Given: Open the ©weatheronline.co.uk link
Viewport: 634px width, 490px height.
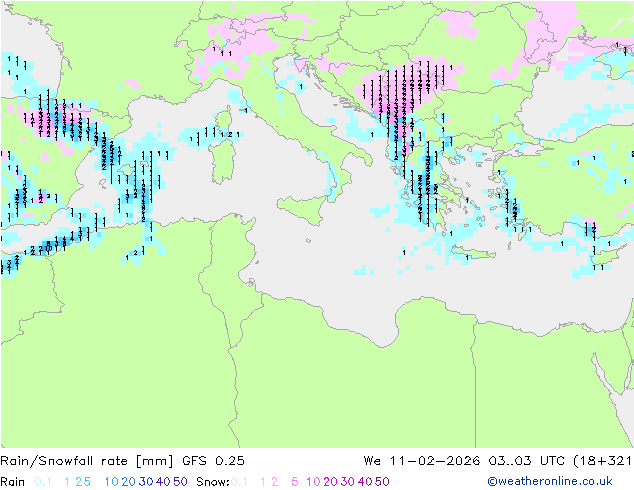Looking at the screenshot, I should pos(550,482).
